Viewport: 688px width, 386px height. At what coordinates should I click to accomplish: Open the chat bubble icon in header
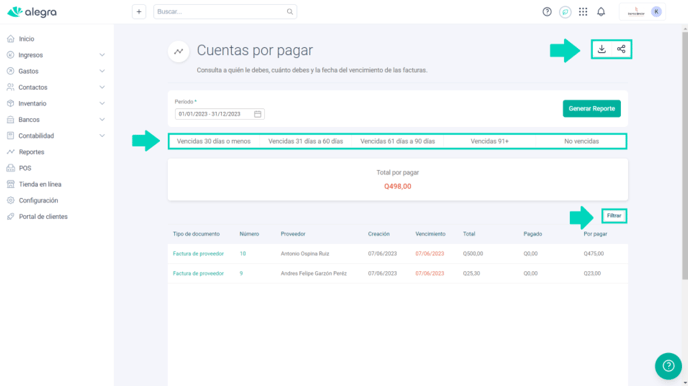pos(565,12)
